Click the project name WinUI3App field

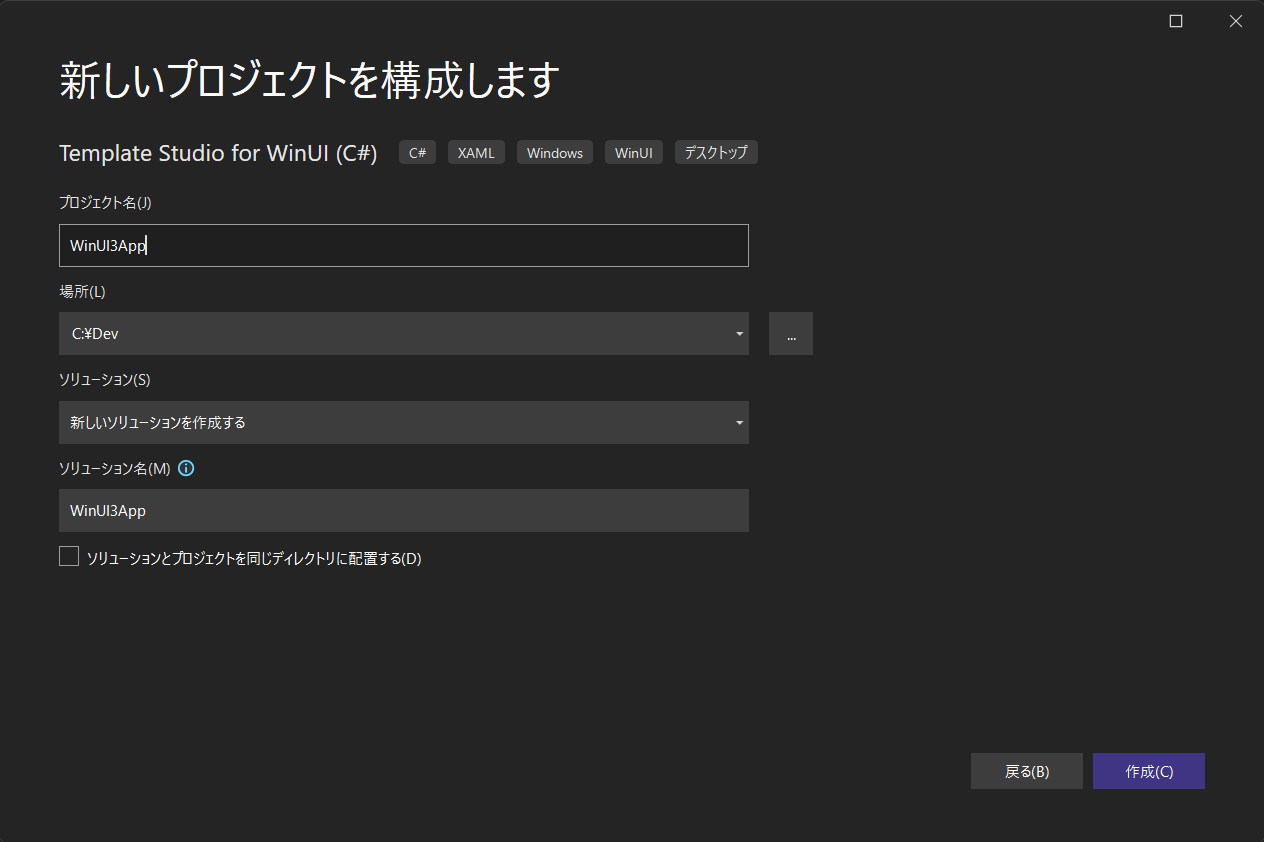click(x=404, y=246)
